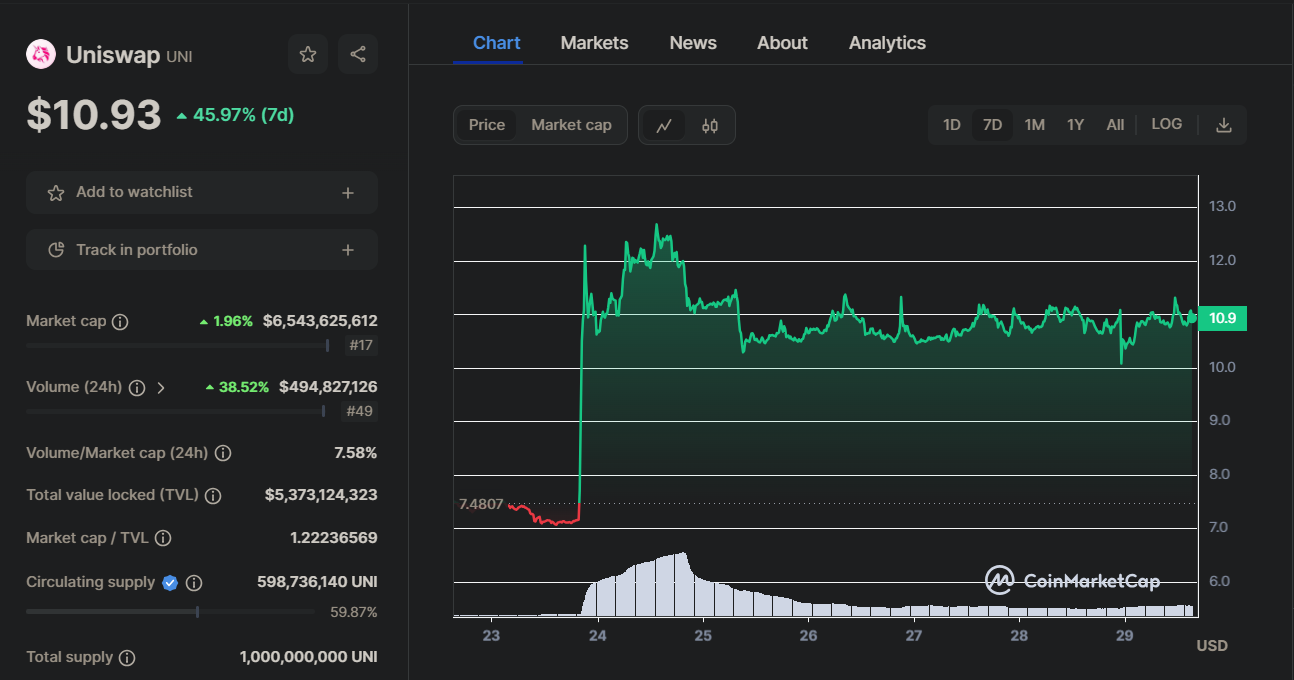Screen dimensions: 1294x680
Task: Click Add to watchlist button
Action: [202, 193]
